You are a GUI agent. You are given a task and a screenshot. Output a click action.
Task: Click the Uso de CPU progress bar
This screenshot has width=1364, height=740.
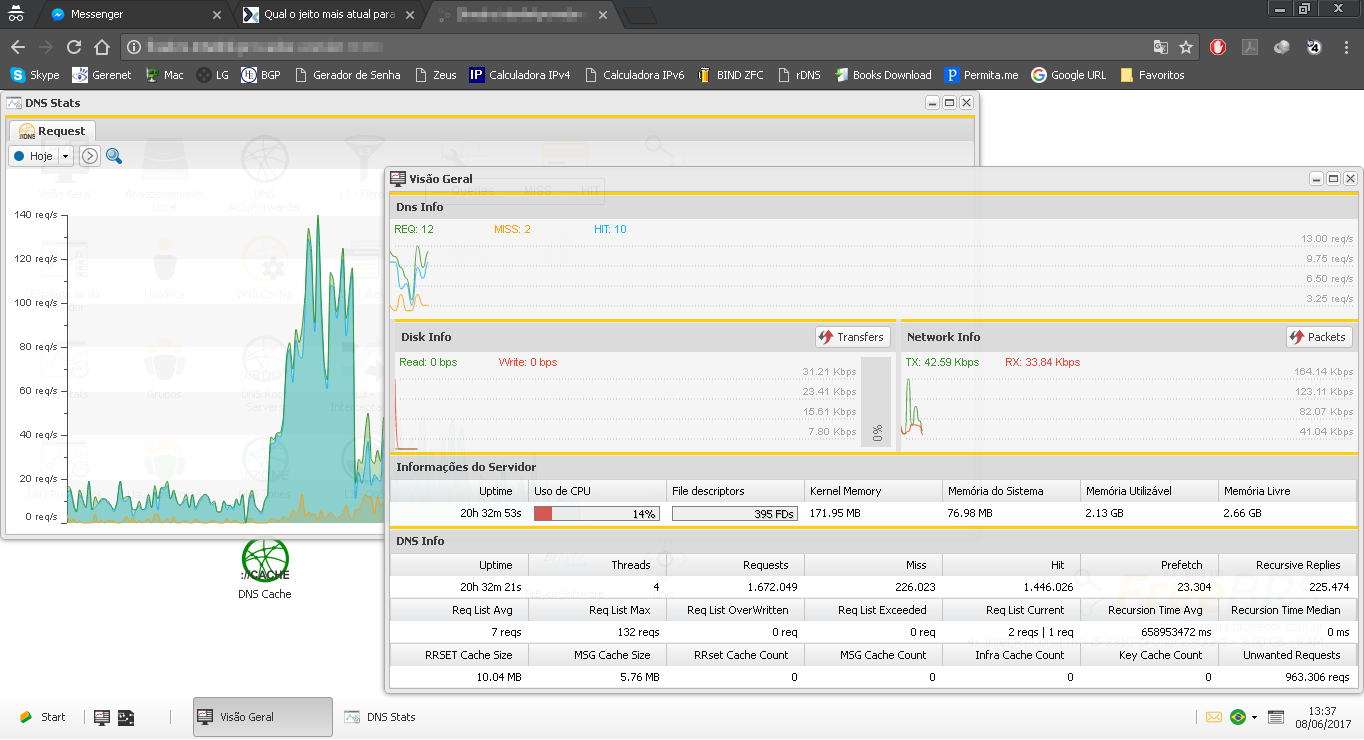[x=596, y=514]
